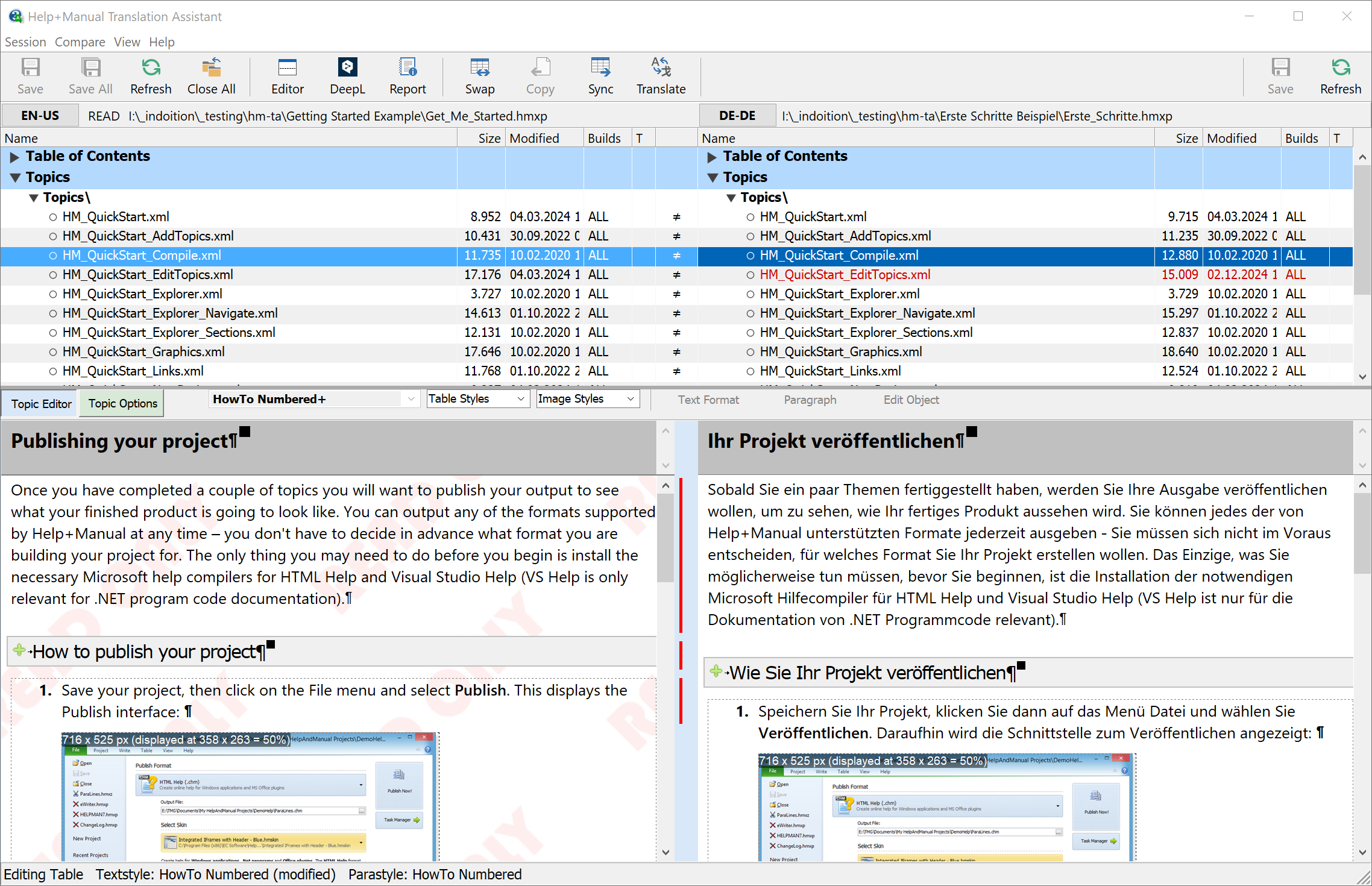Click the Swap toolbar icon
This screenshot has height=886, width=1372.
(x=480, y=76)
